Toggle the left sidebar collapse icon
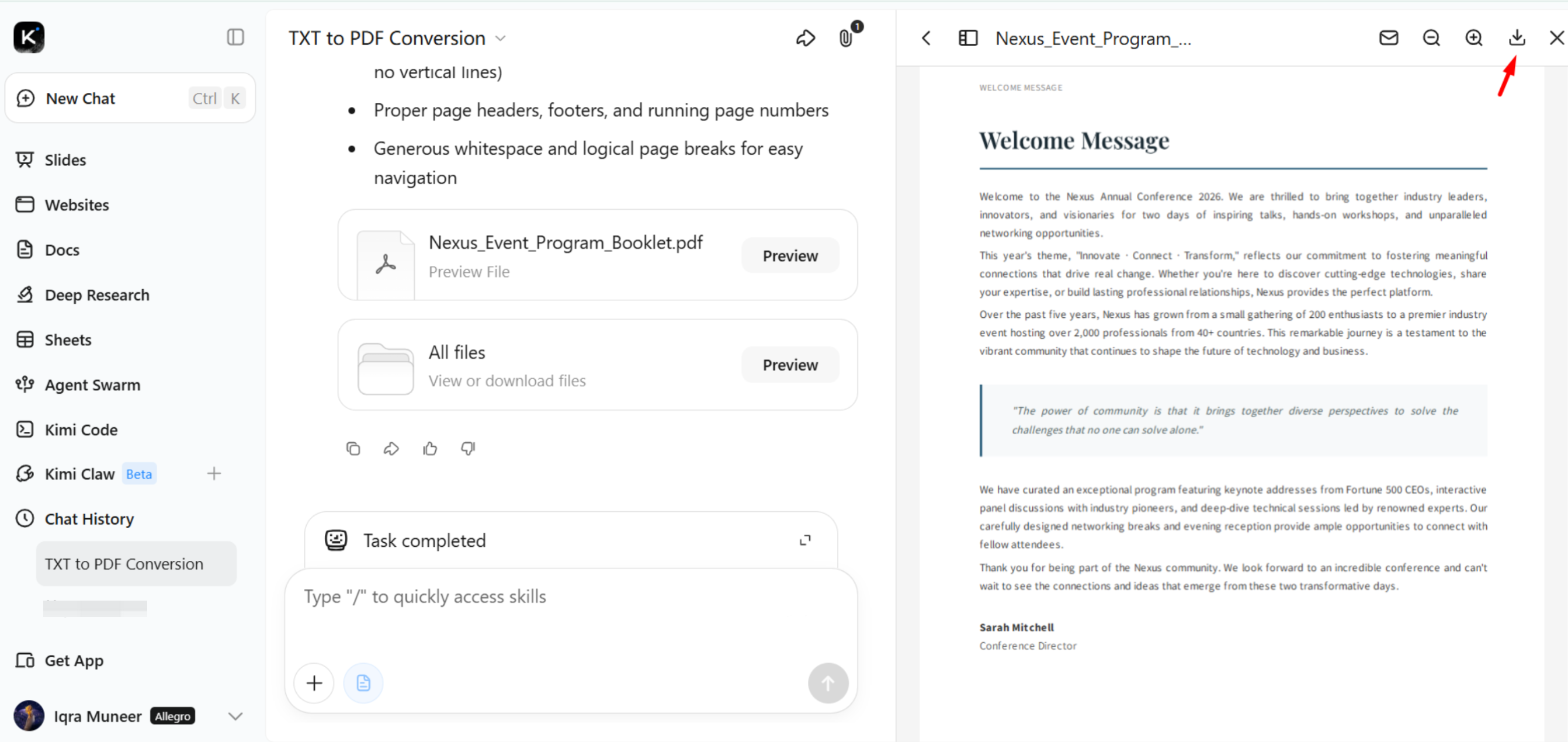Image resolution: width=1568 pixels, height=742 pixels. tap(235, 37)
